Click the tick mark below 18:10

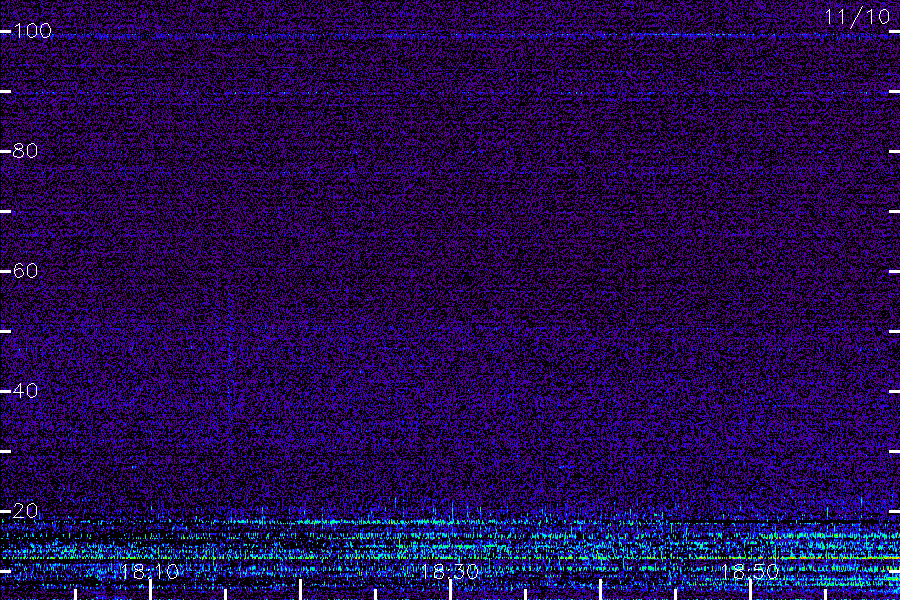[150, 590]
